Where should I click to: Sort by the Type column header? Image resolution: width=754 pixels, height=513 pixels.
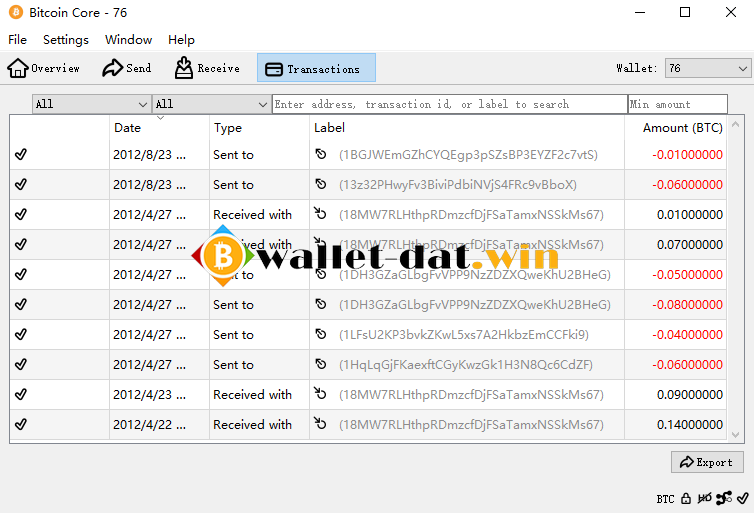[259, 128]
